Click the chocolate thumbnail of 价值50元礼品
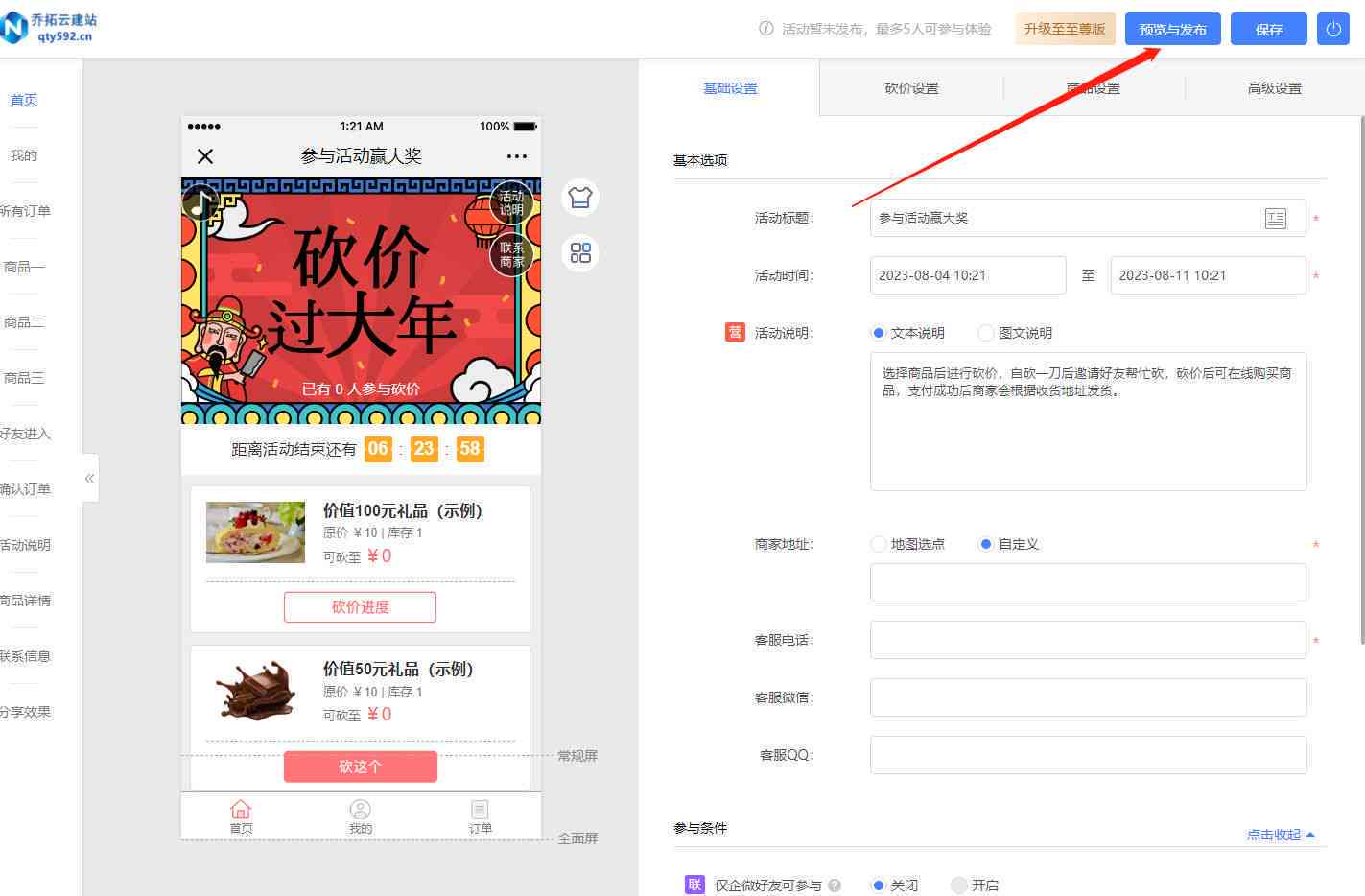 pyautogui.click(x=255, y=690)
